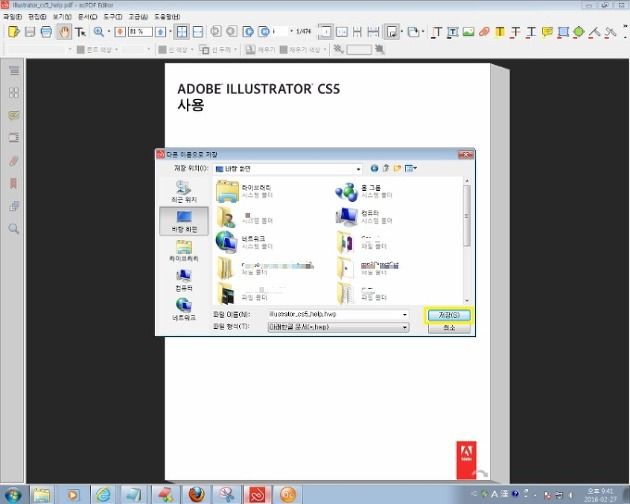This screenshot has height=504, width=630.
Task: Select the typewriter text tool
Action: point(437,32)
